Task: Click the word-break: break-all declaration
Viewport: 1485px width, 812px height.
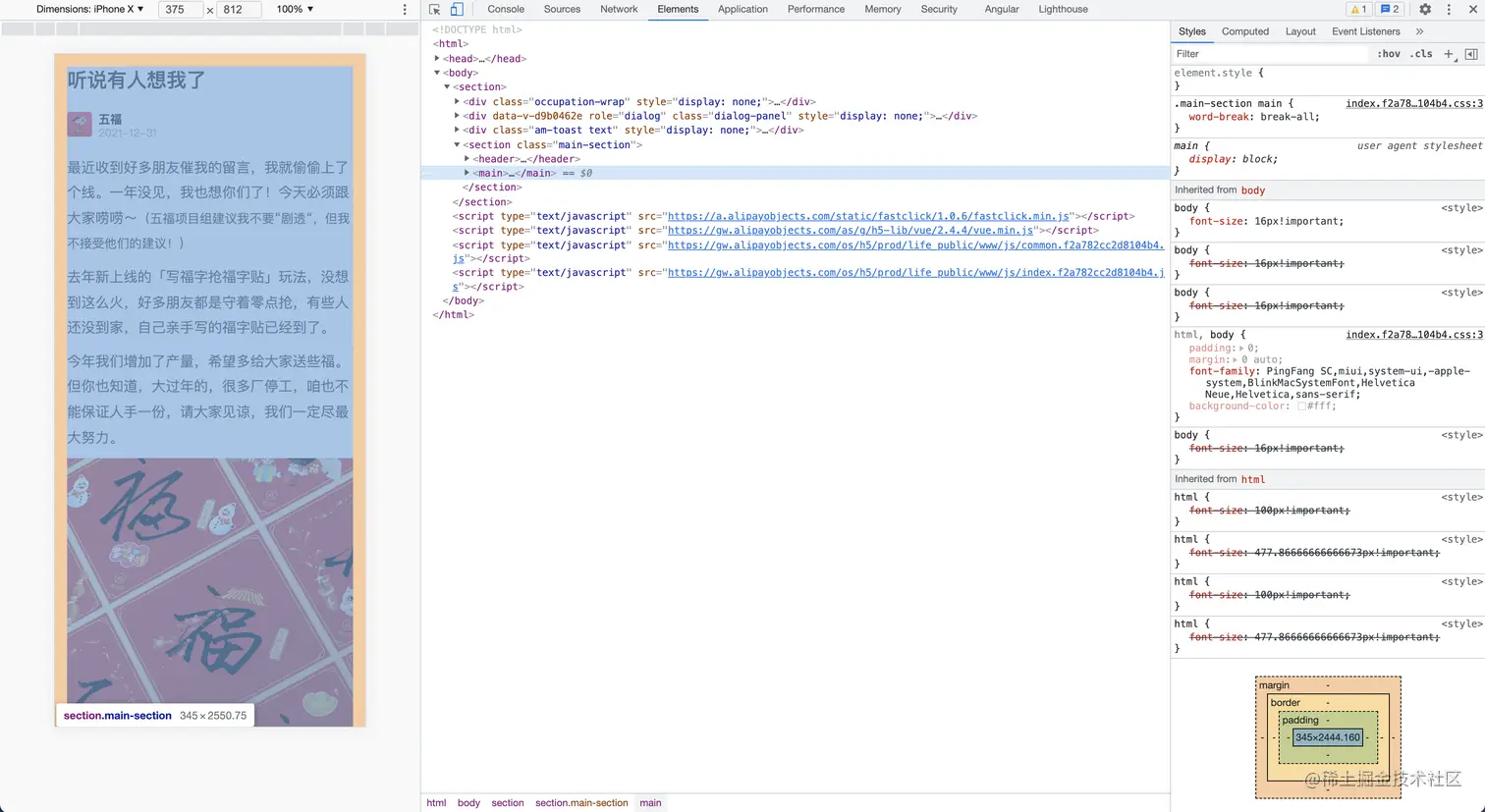Action: [1254, 117]
